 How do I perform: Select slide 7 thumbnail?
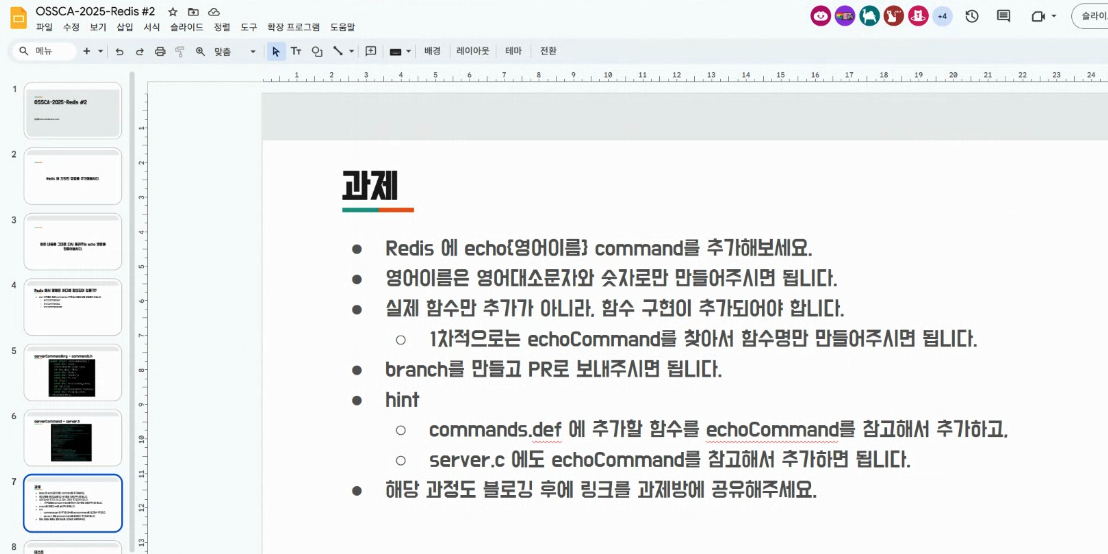72,503
